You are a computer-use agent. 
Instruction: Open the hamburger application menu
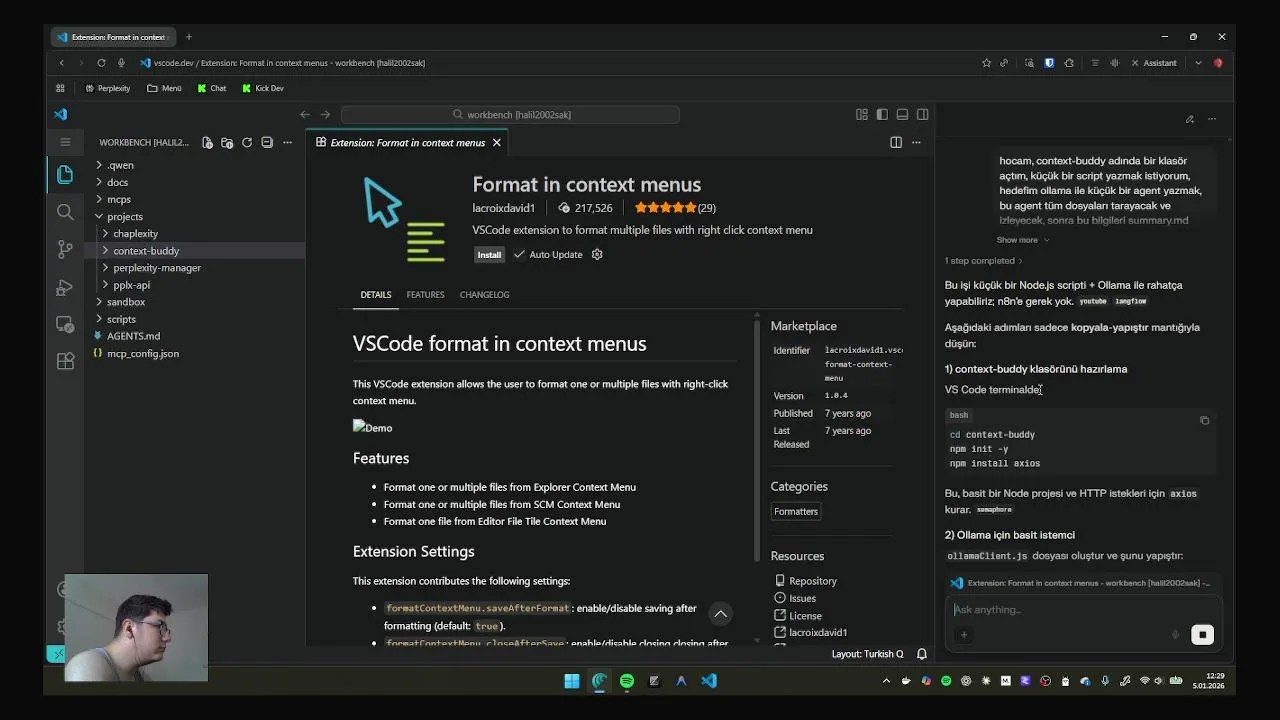[x=65, y=142]
